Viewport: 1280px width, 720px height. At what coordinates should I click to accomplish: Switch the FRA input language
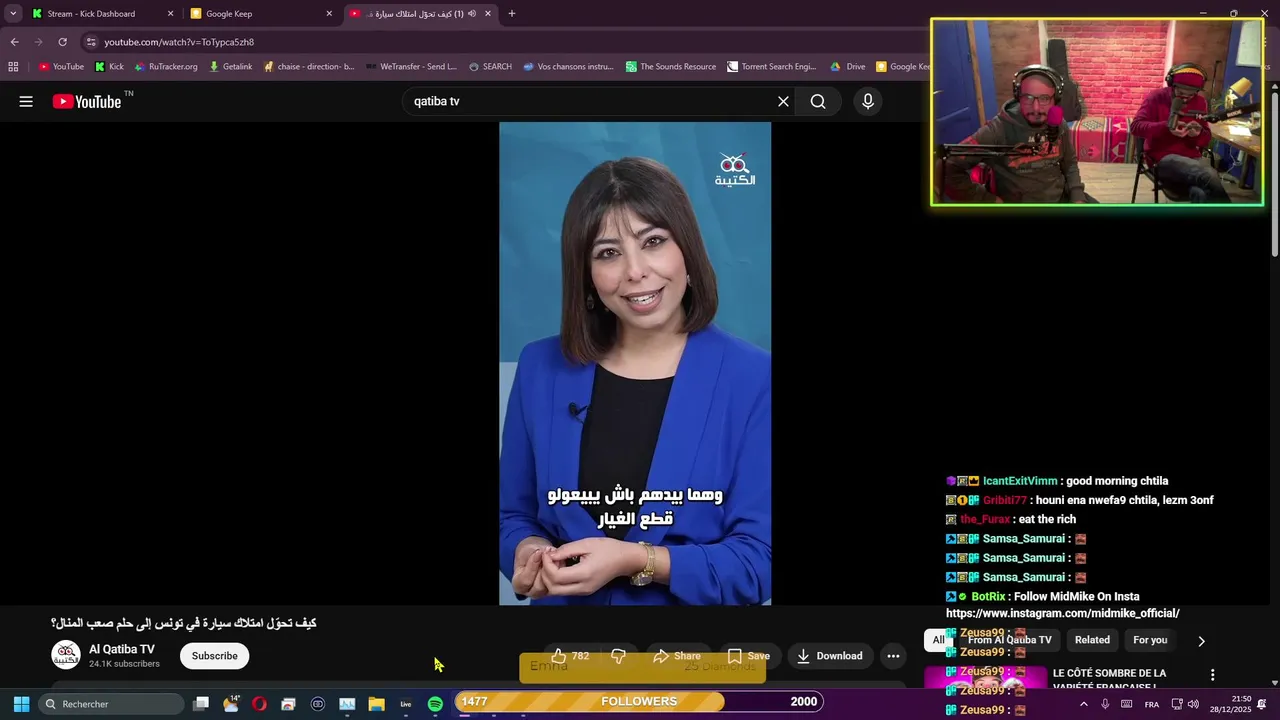click(1152, 704)
